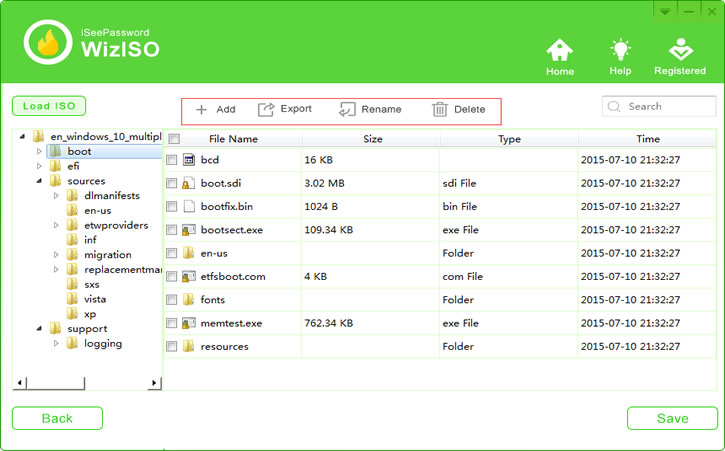
Task: Collapse the en_windows_10_multipl root node
Action: pos(22,136)
